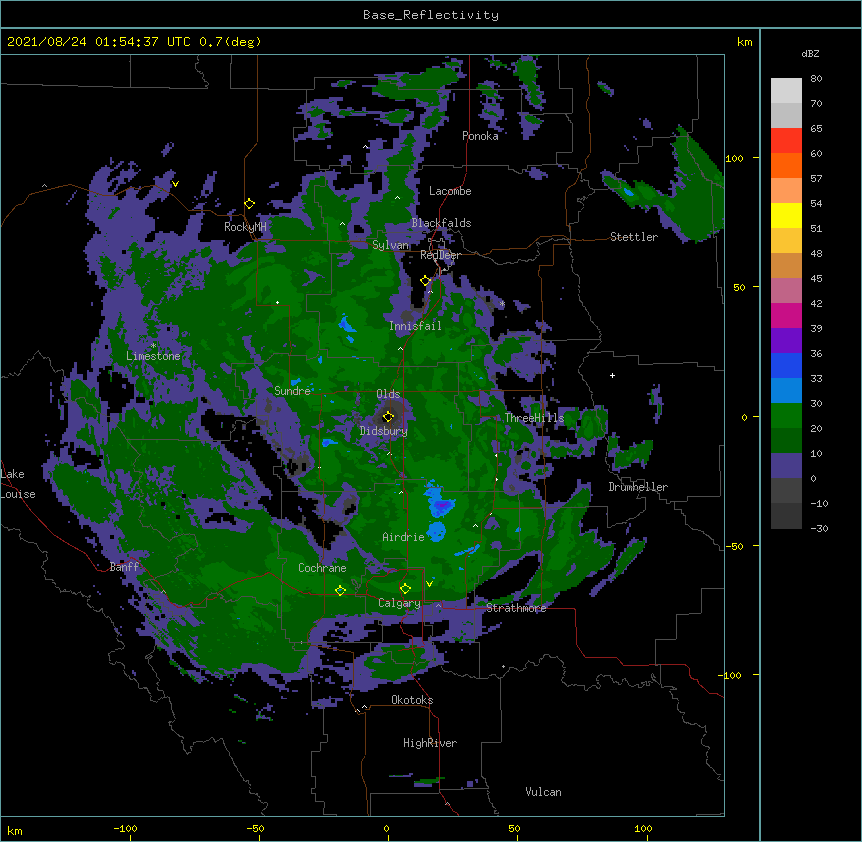Click the Okotoks label
862x842 pixels.
pyautogui.click(x=412, y=700)
